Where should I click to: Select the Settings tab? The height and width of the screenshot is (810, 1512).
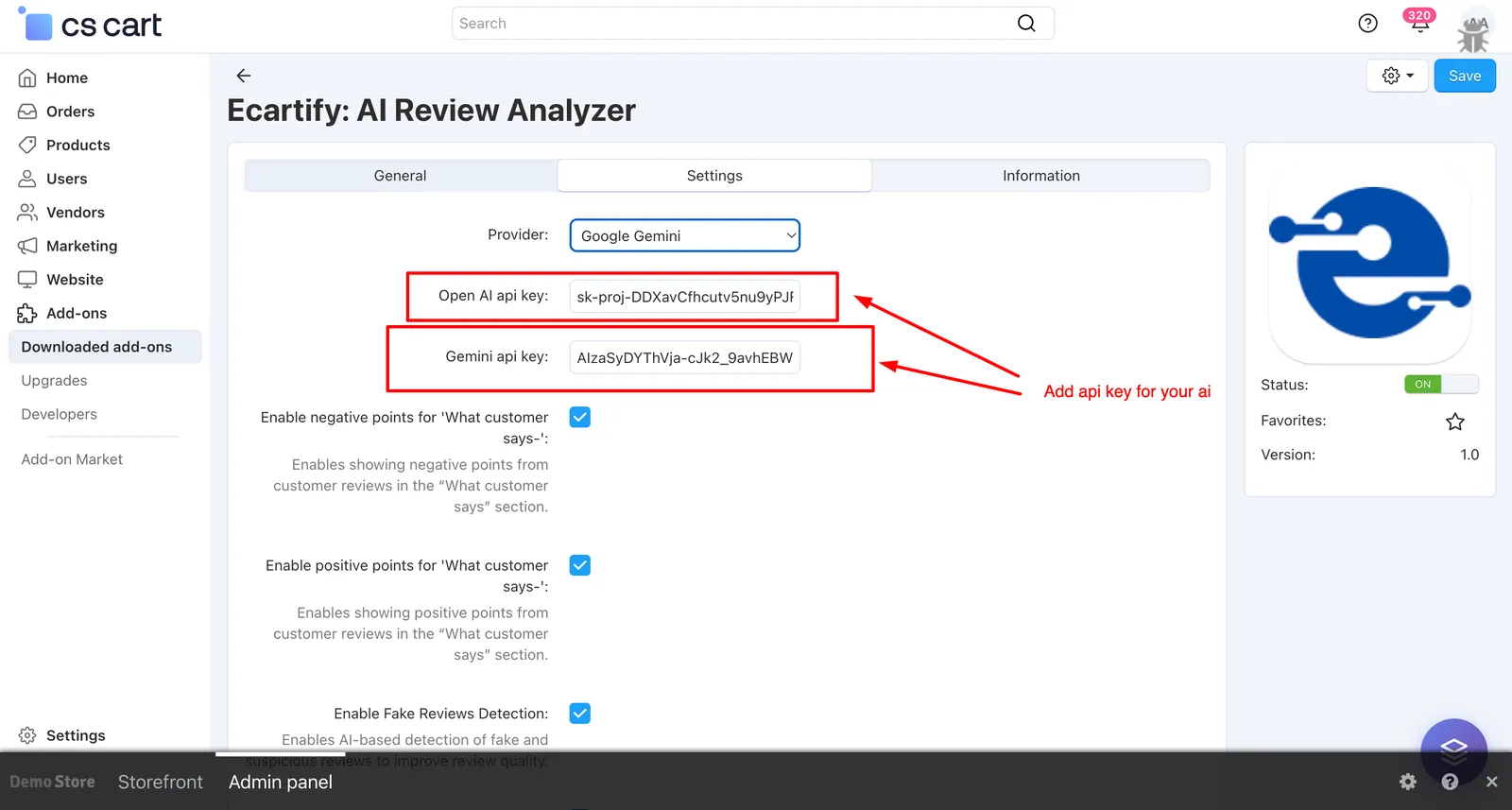point(714,176)
